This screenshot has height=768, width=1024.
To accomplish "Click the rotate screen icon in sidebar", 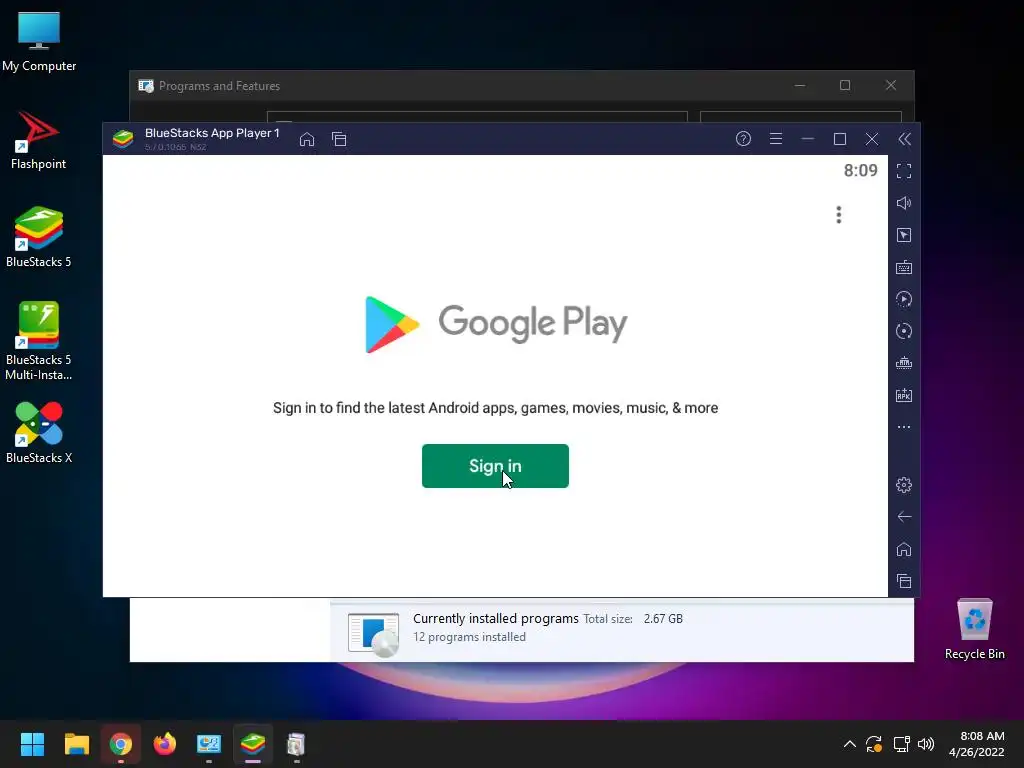I will point(904,331).
